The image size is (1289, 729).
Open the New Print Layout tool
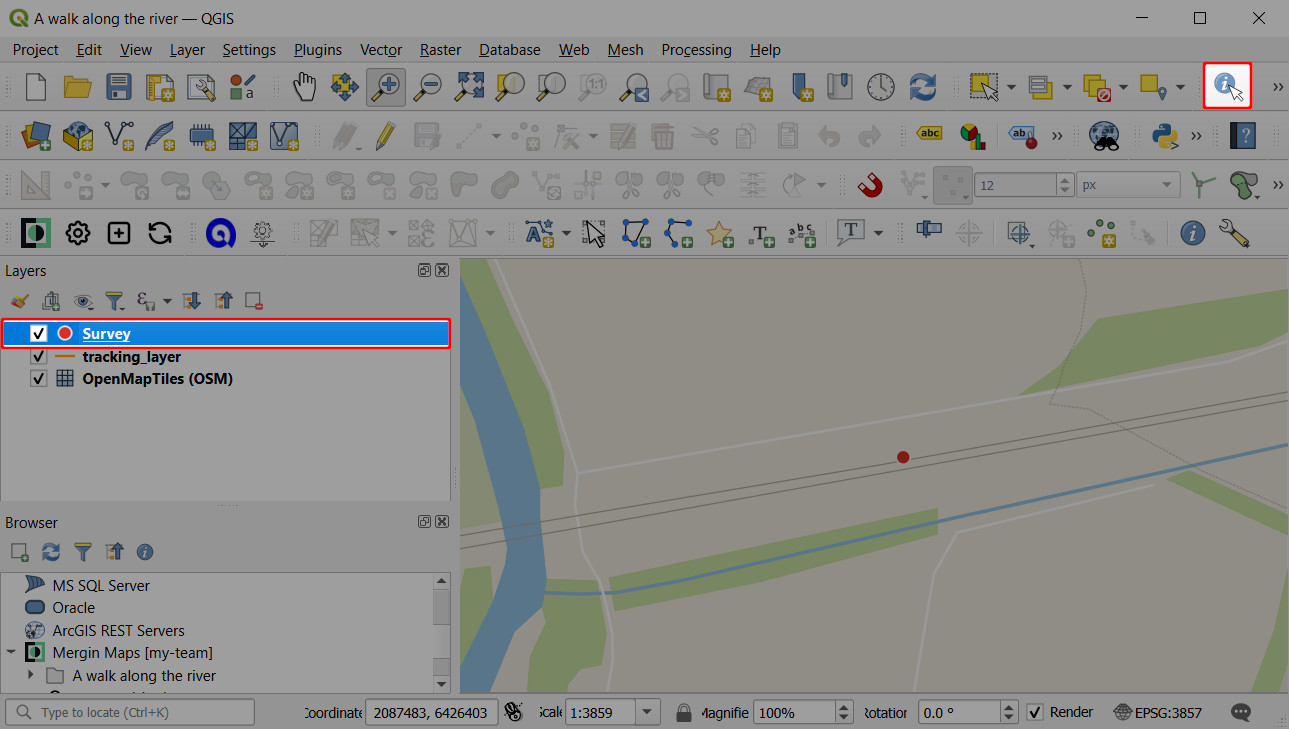tap(160, 87)
